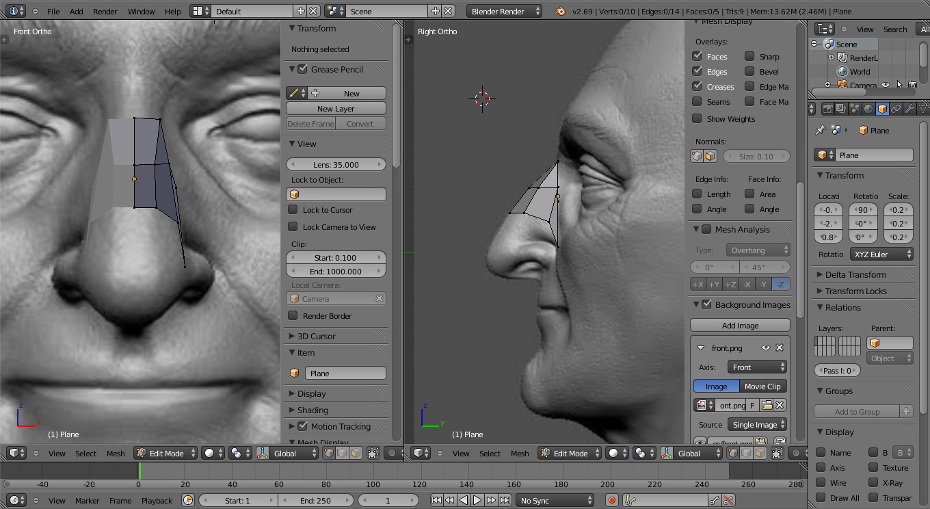Viewport: 930px width, 509px height.
Task: Click the New Layer button
Action: 336,109
